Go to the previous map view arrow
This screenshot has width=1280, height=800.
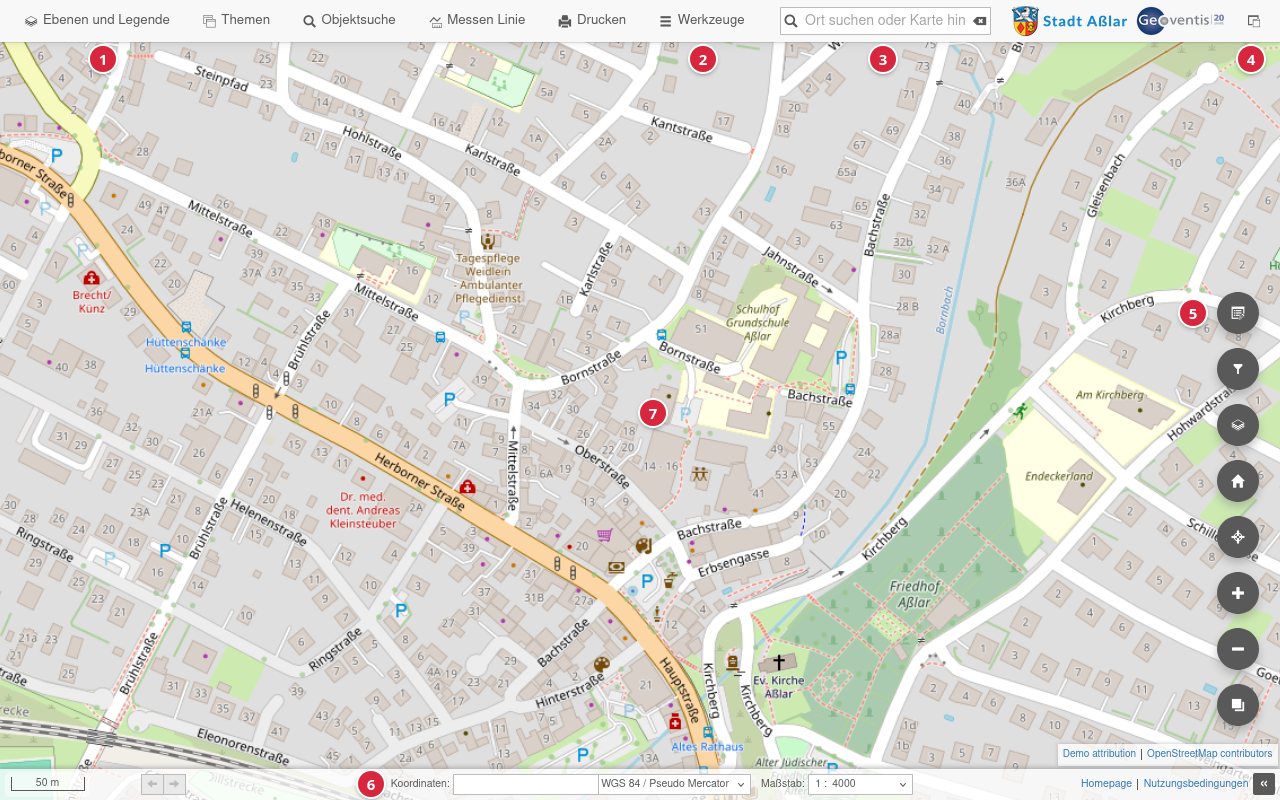click(153, 784)
